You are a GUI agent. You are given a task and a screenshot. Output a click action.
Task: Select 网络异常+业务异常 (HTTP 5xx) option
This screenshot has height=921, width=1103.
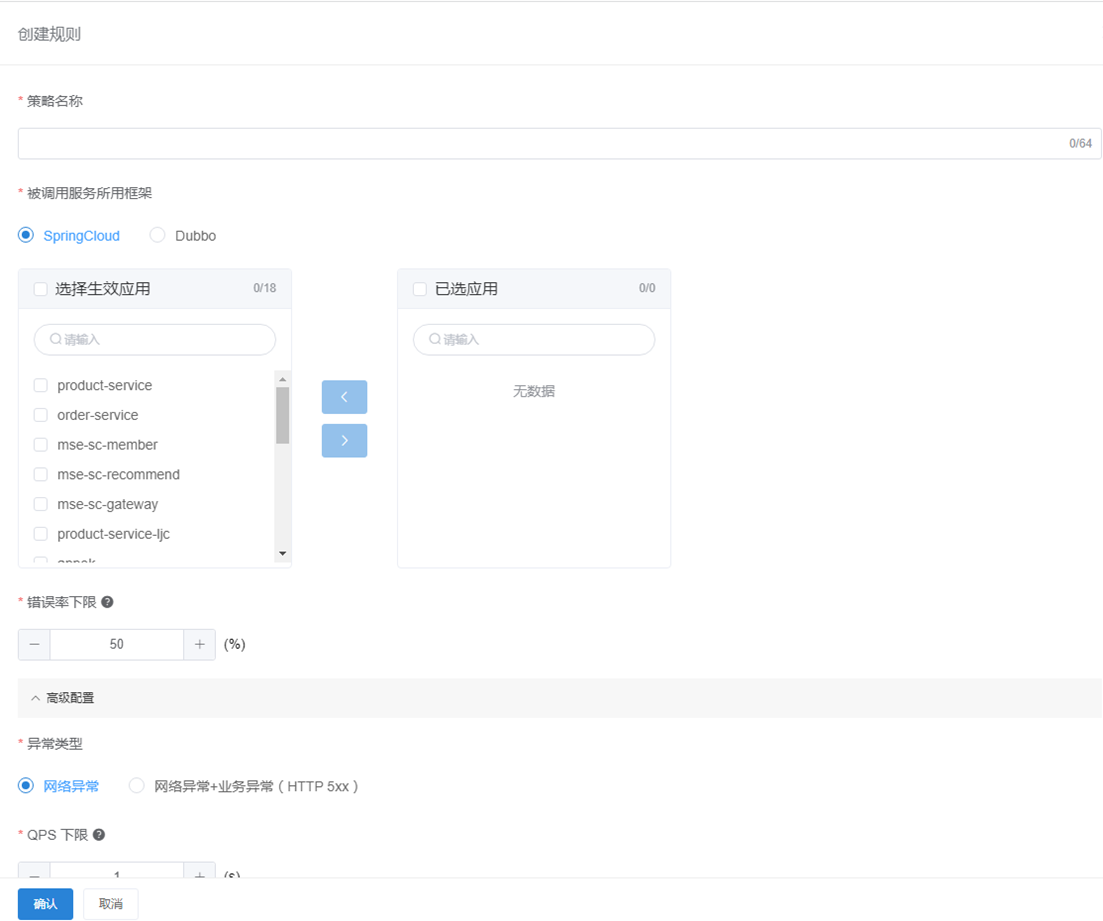pos(136,786)
